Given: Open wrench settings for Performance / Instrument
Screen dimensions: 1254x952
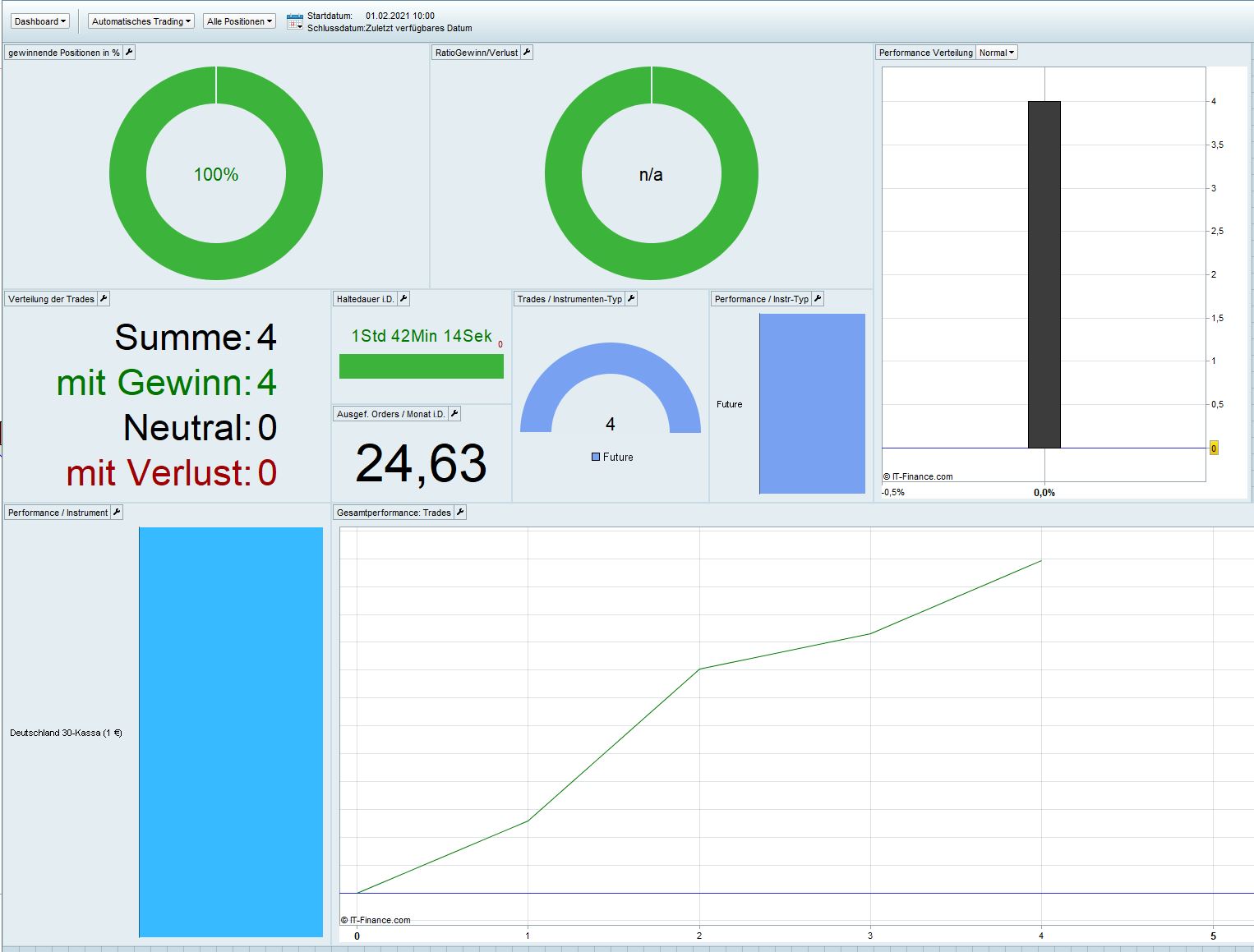Looking at the screenshot, I should pyautogui.click(x=117, y=513).
